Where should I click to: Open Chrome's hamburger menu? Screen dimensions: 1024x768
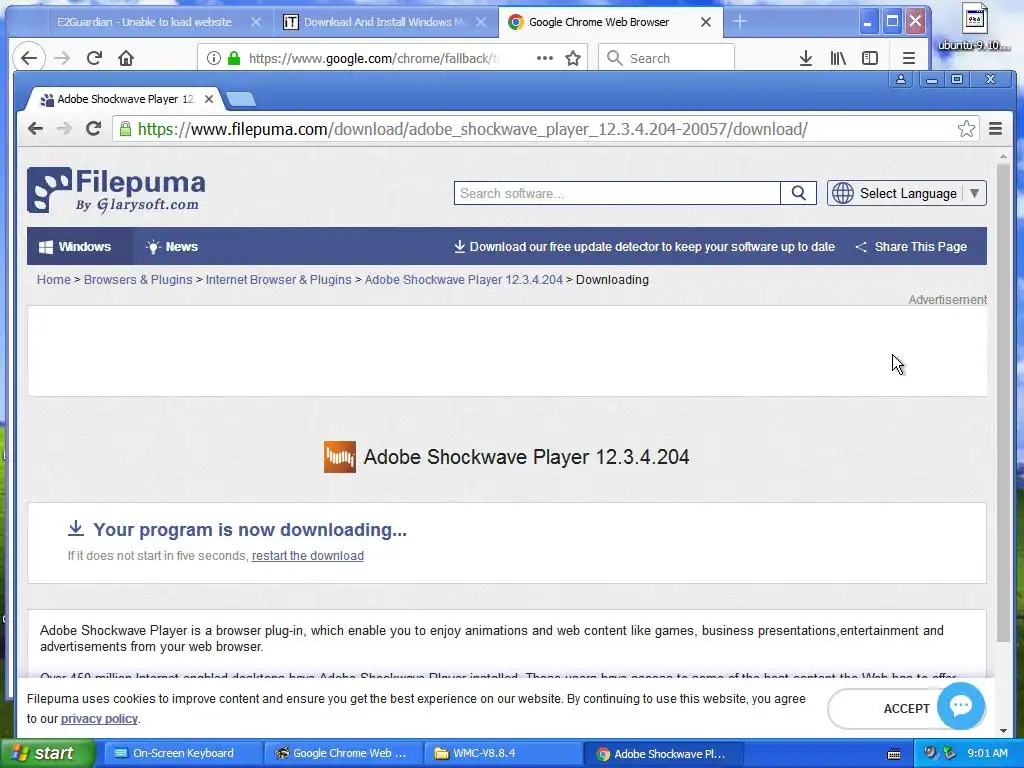pyautogui.click(x=995, y=129)
